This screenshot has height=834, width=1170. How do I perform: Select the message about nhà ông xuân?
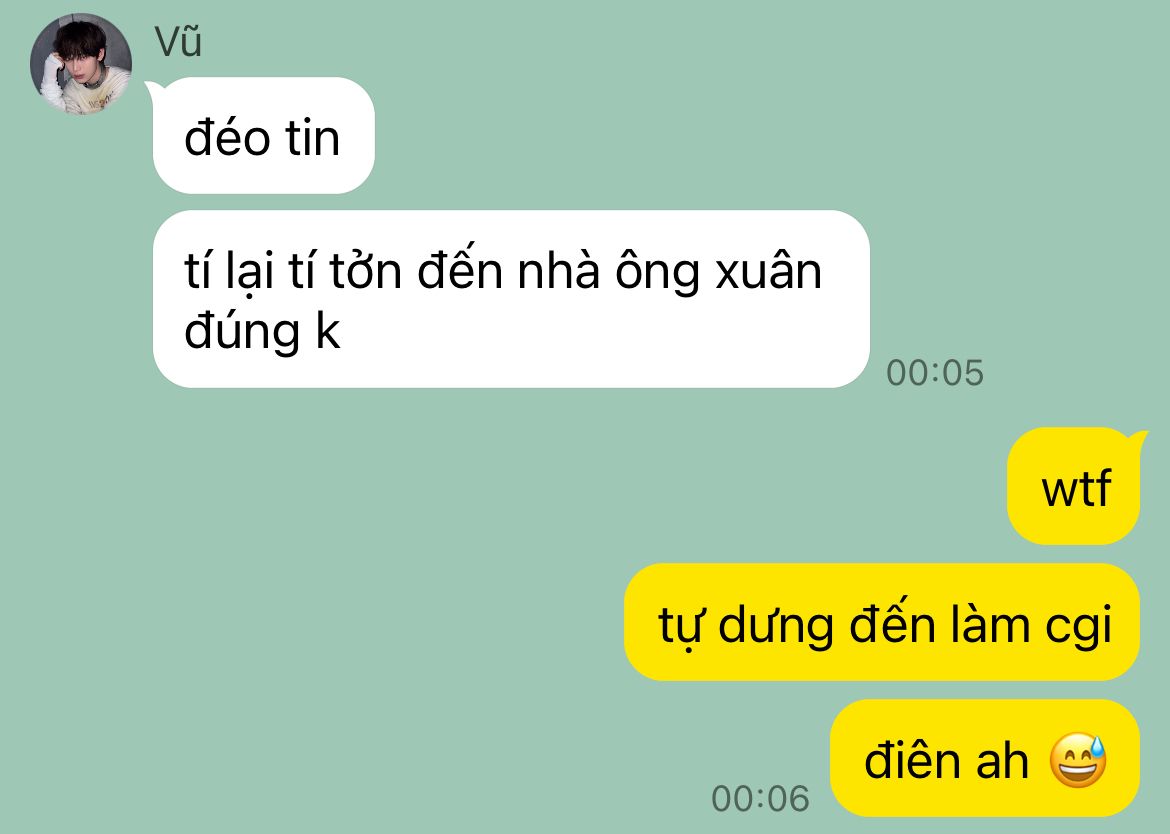pyautogui.click(x=511, y=299)
